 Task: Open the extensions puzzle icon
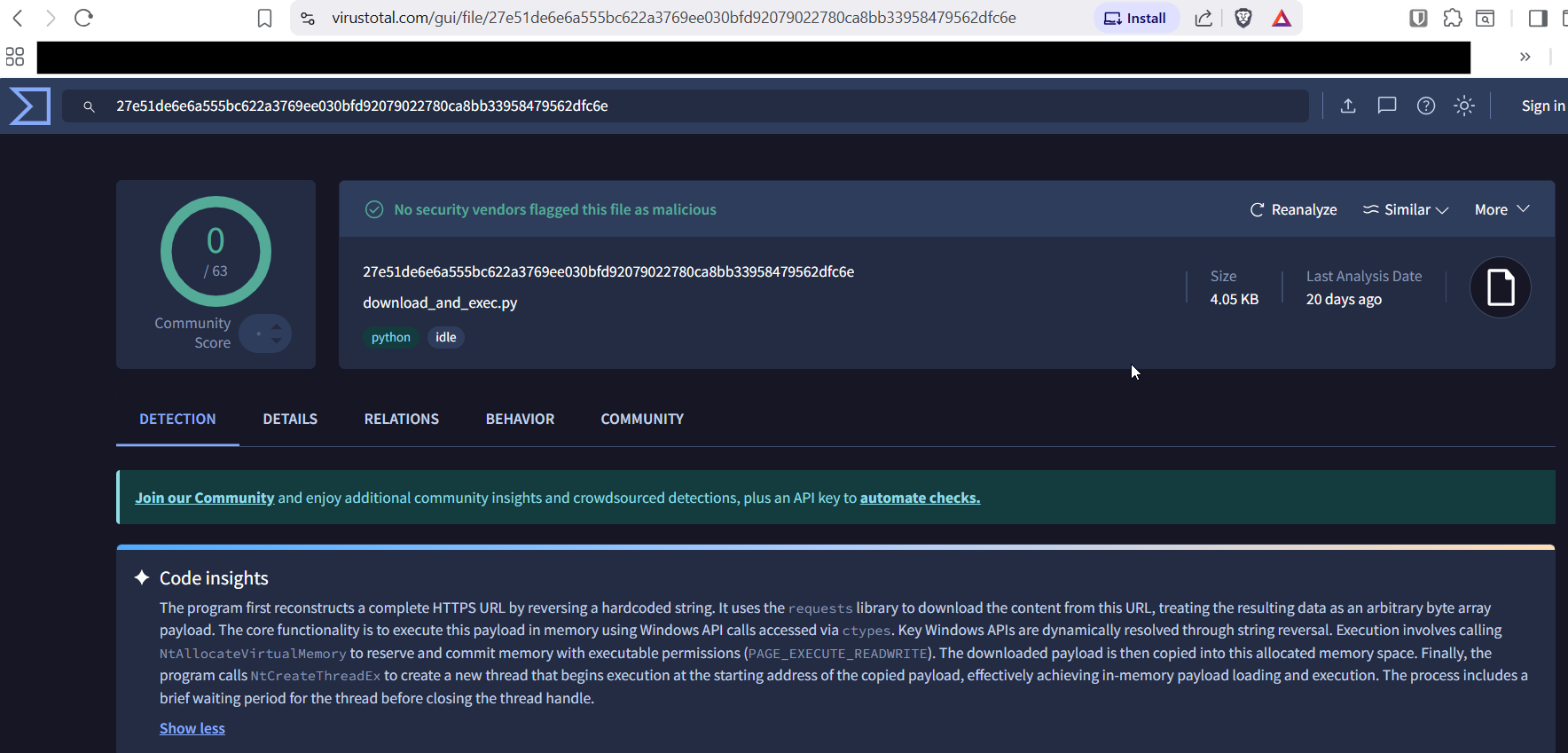pyautogui.click(x=1453, y=18)
